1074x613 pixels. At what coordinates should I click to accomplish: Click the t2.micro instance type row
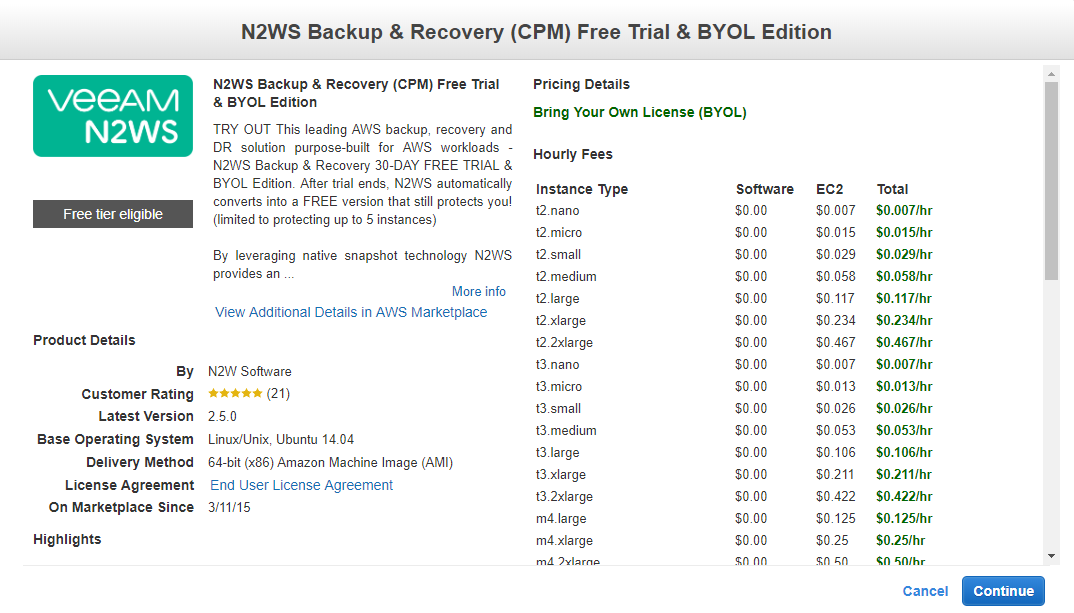tap(558, 233)
